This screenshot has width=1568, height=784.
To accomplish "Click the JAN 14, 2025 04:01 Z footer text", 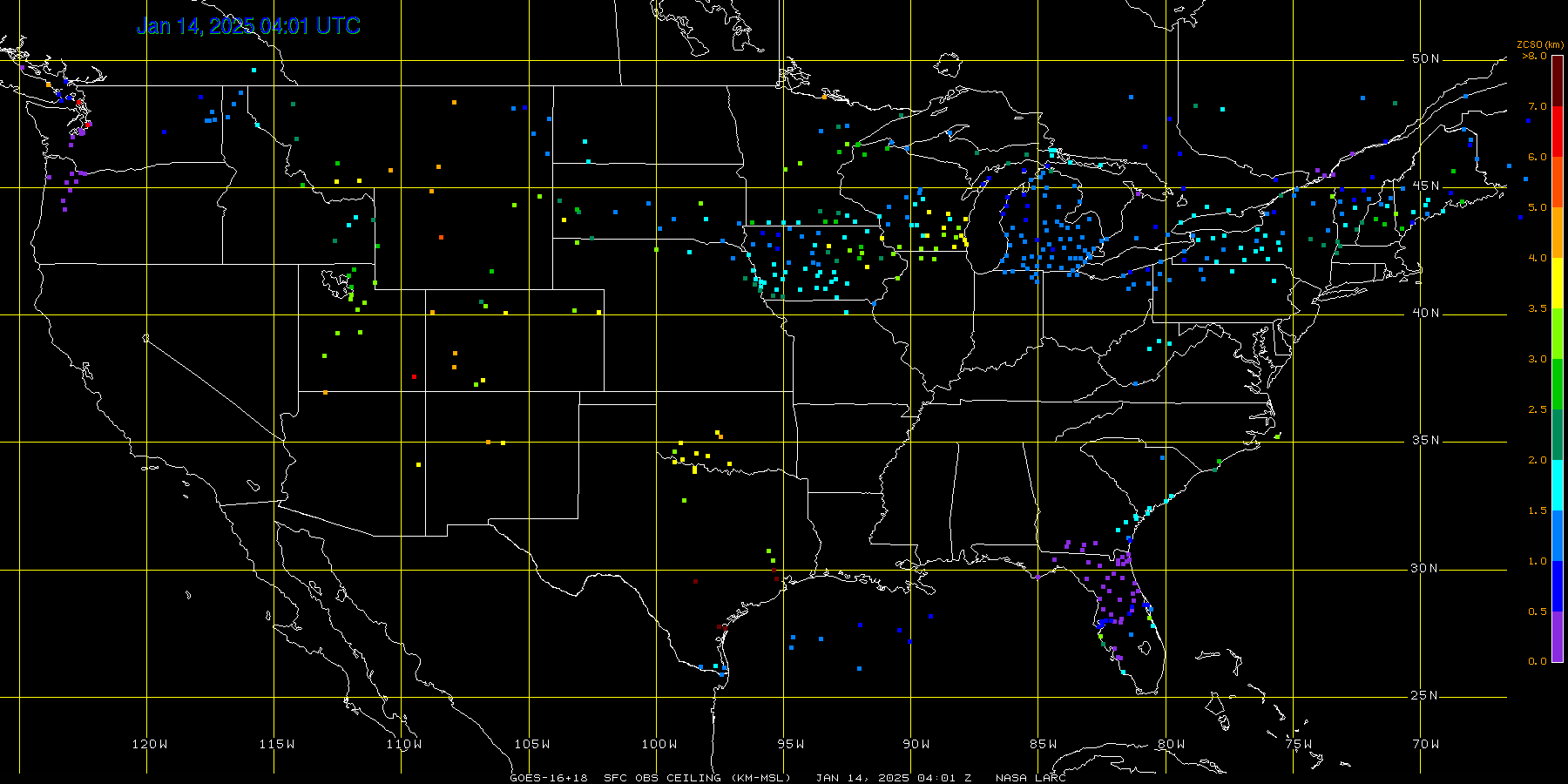I will point(894,778).
